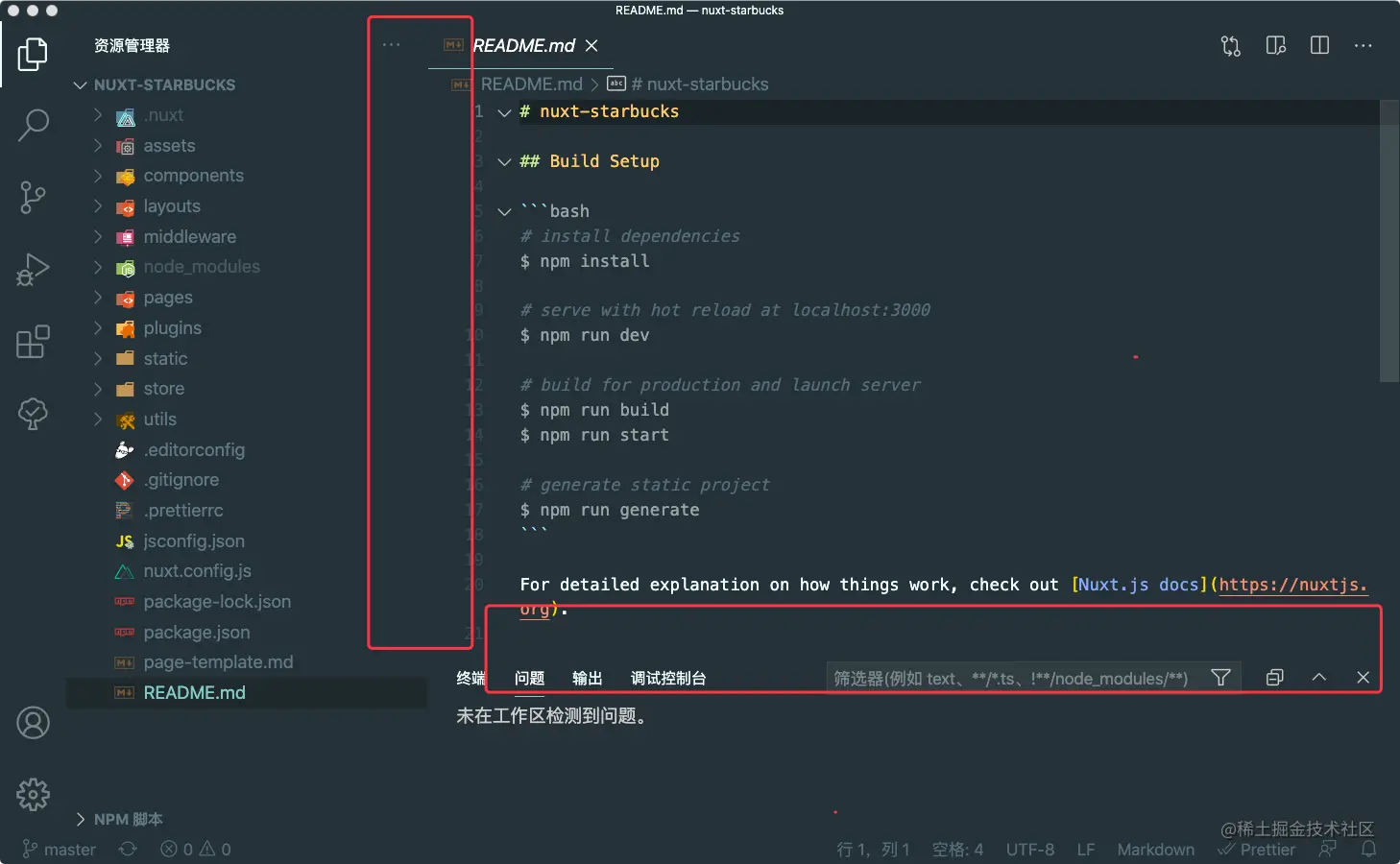The width and height of the screenshot is (1400, 864).
Task: Expand the utils folder
Action: click(98, 420)
